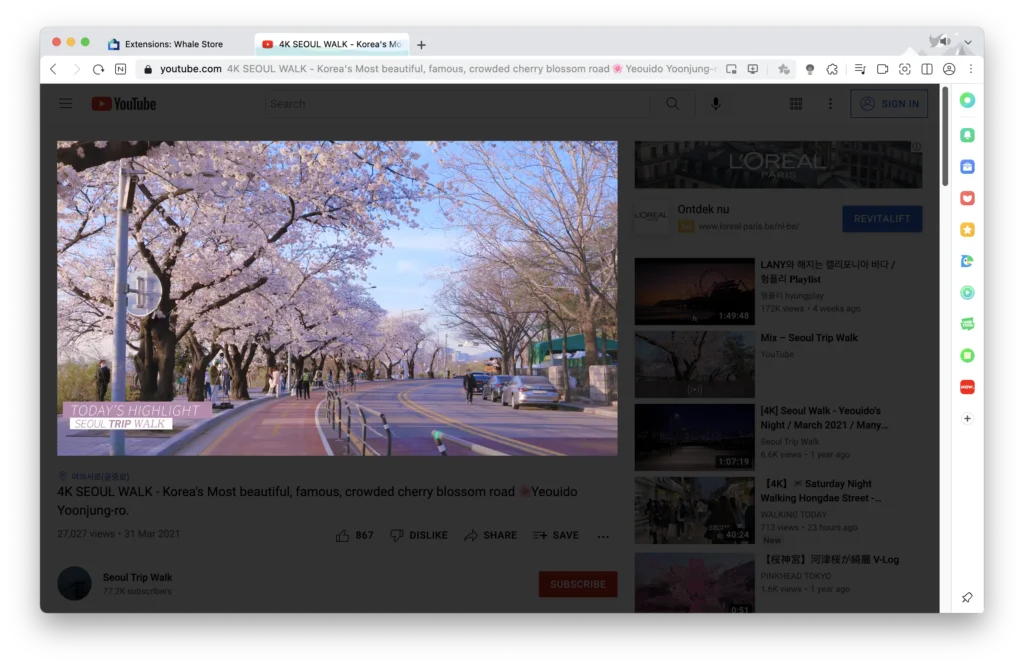1024x666 pixels.
Task: Open the browser profile icon
Action: coord(949,69)
